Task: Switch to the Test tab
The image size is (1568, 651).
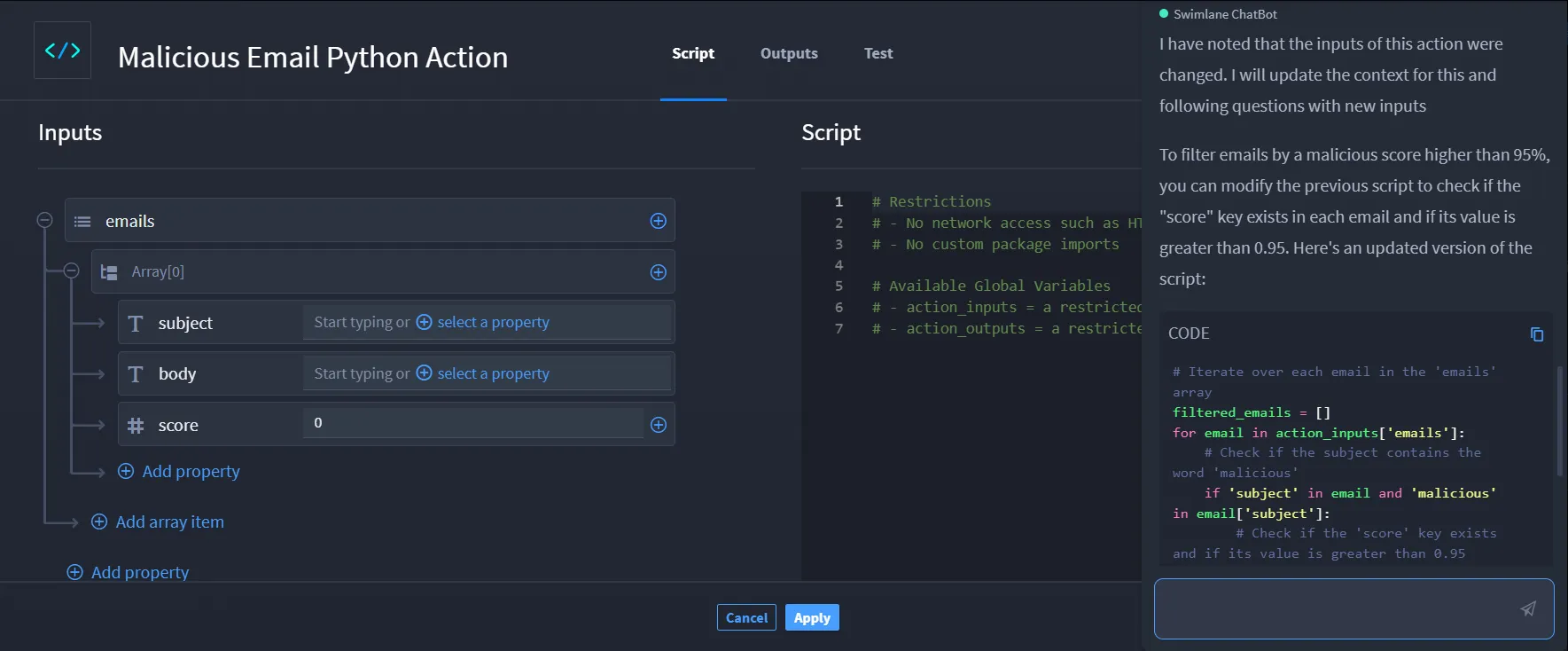Action: pos(878,53)
